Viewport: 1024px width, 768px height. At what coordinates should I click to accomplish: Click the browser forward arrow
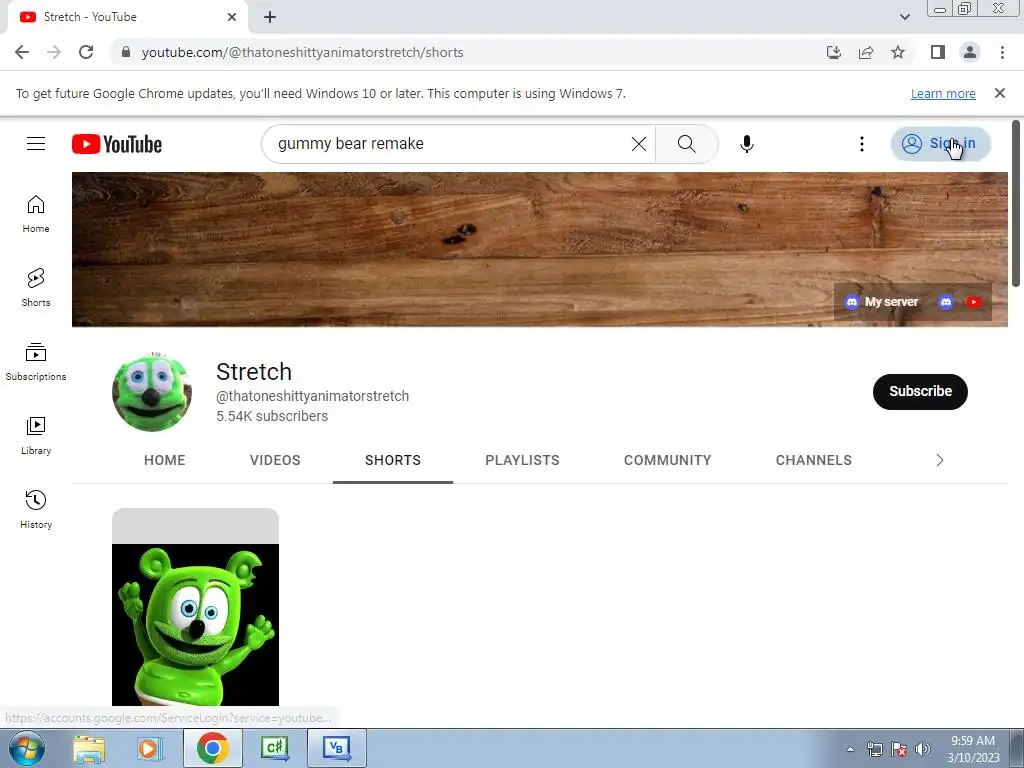(54, 52)
